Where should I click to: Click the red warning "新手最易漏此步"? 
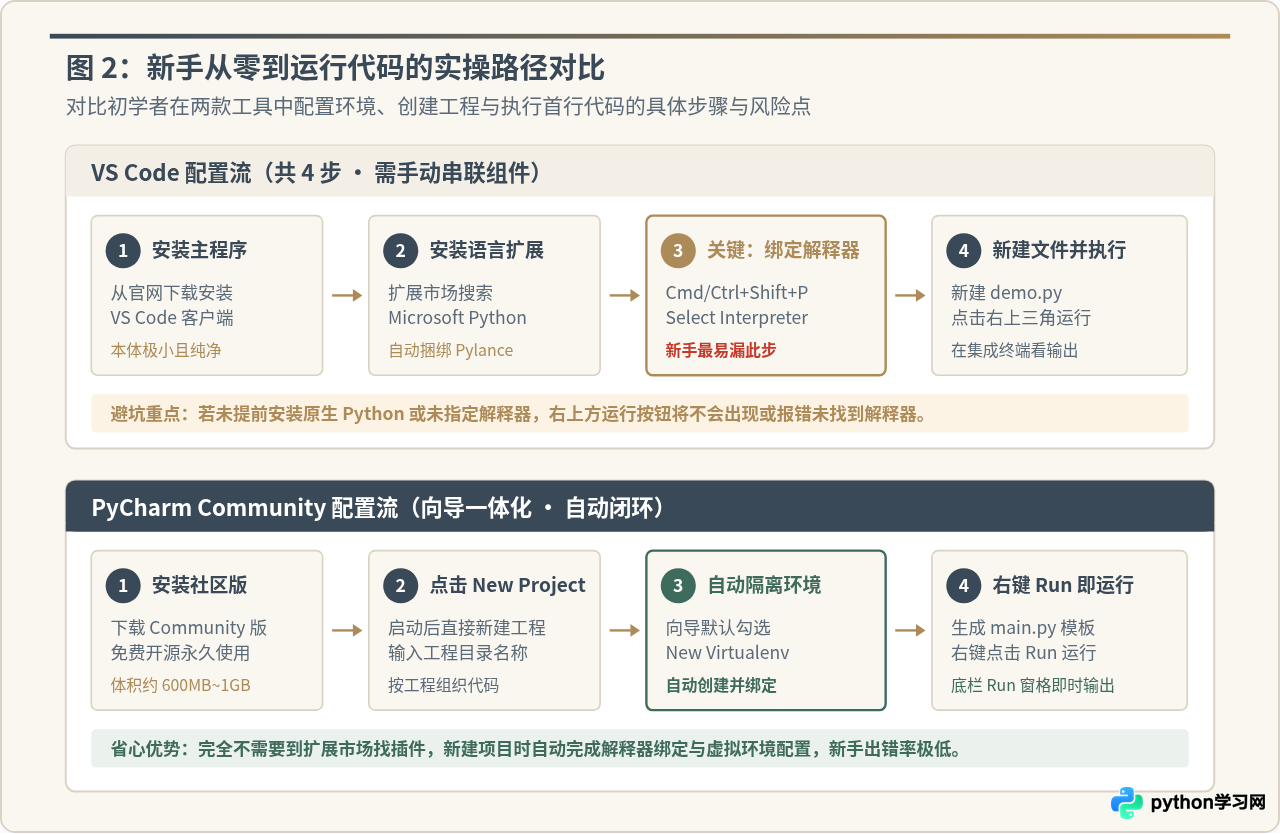point(721,350)
